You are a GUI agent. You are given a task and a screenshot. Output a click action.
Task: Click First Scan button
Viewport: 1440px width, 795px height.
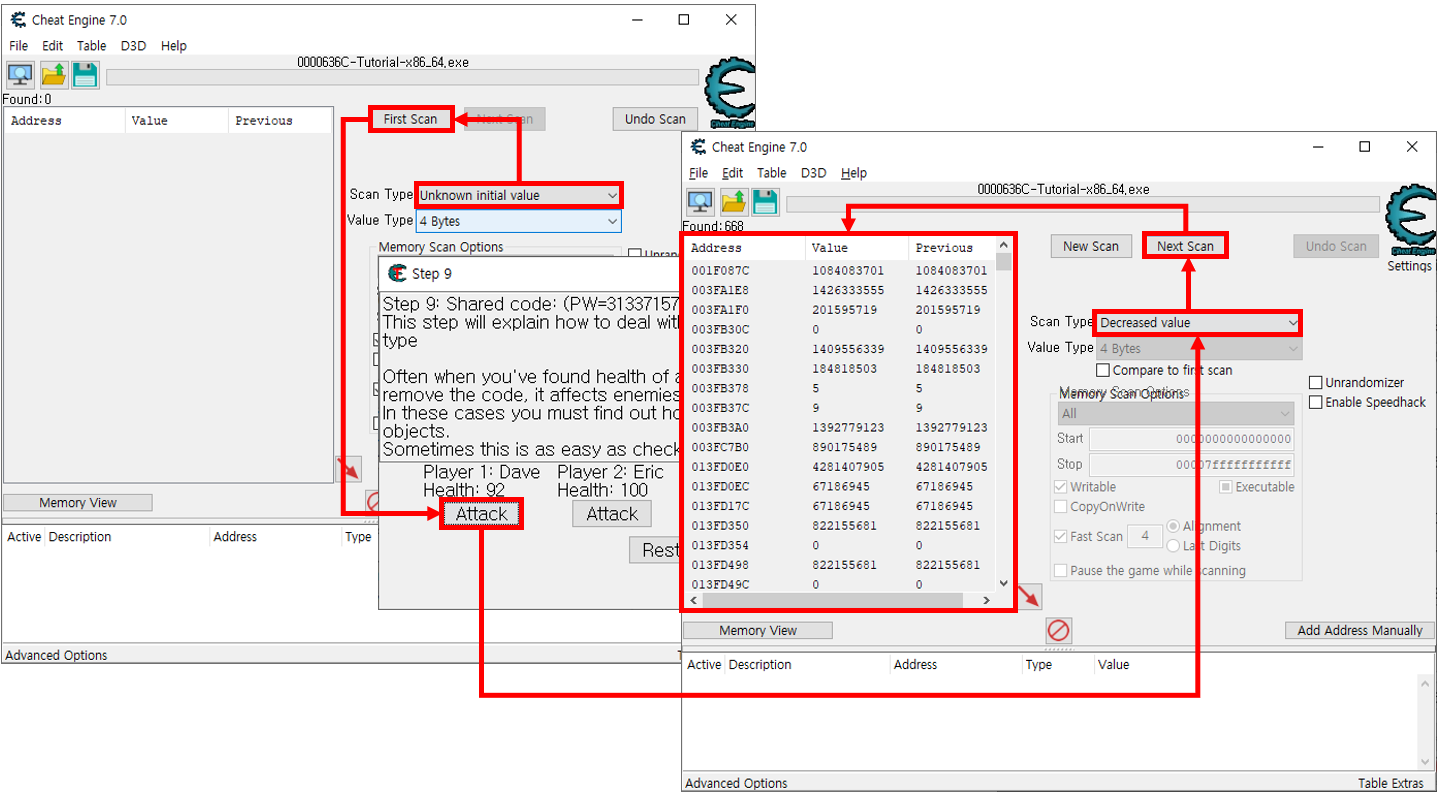pos(411,119)
